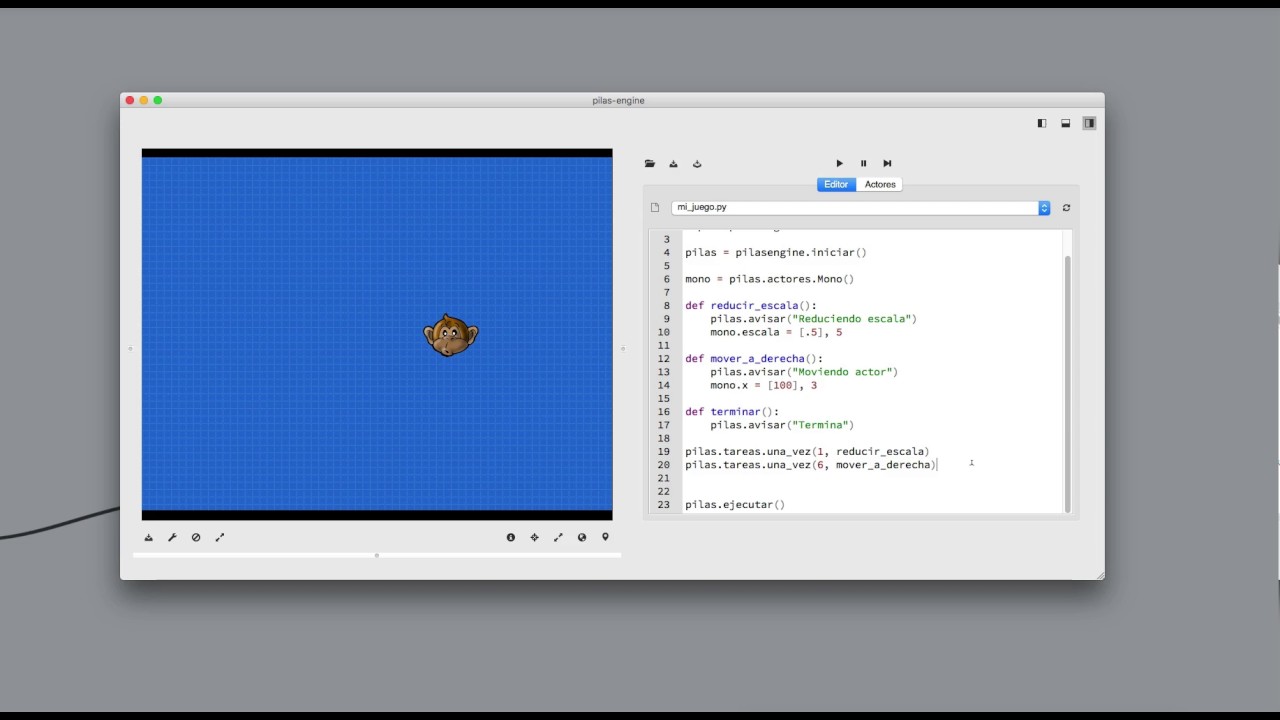
Task: Collapse the left panel with the small arrow
Action: coord(130,349)
